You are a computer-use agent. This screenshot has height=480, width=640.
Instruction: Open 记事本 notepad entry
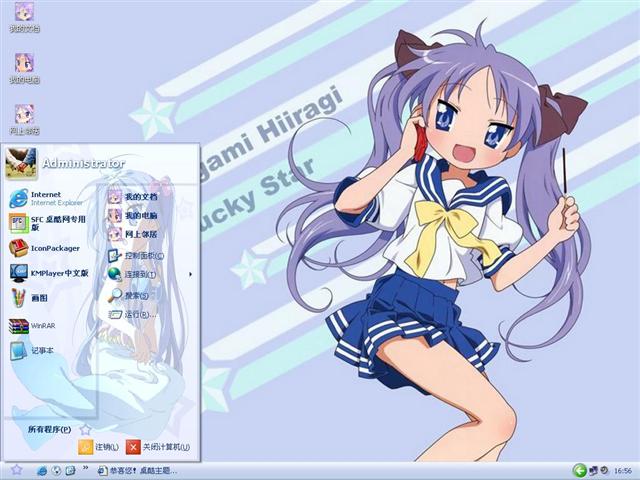pos(31,351)
